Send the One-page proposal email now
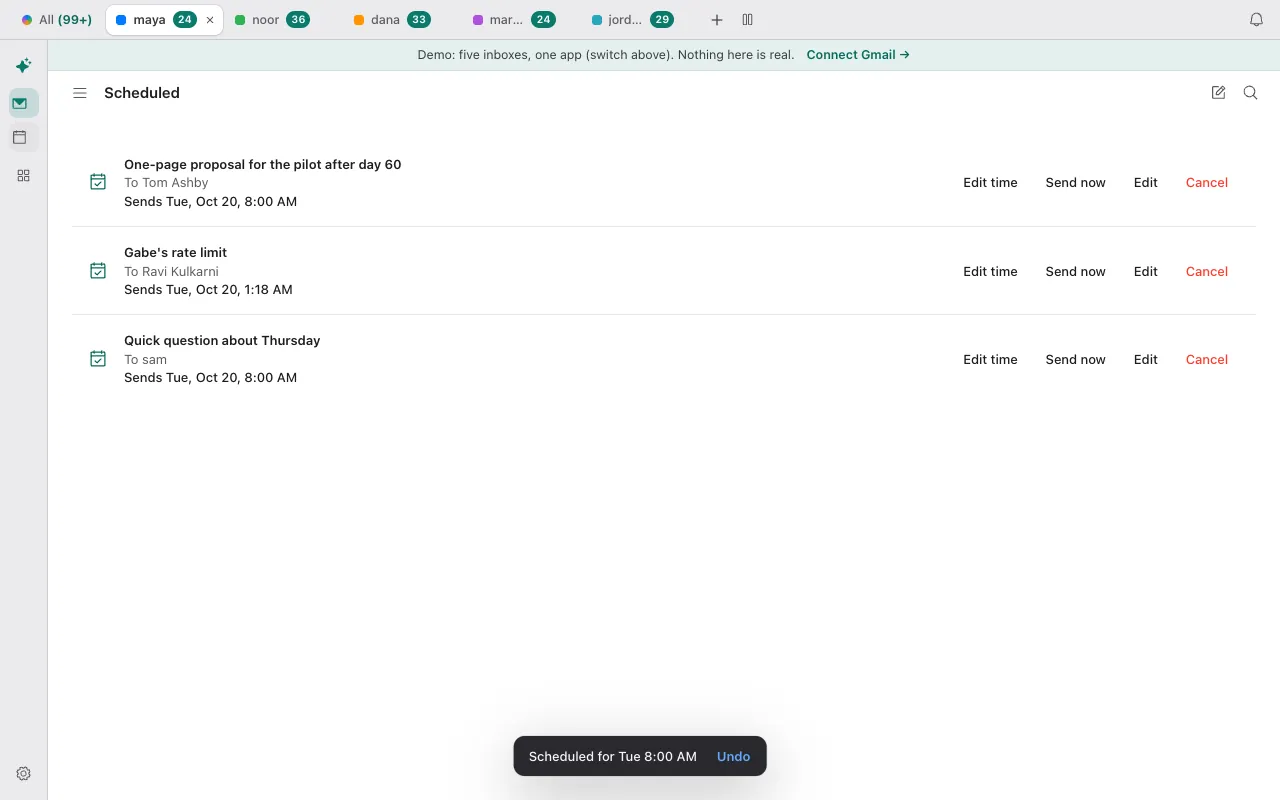This screenshot has height=800, width=1280. (x=1075, y=183)
